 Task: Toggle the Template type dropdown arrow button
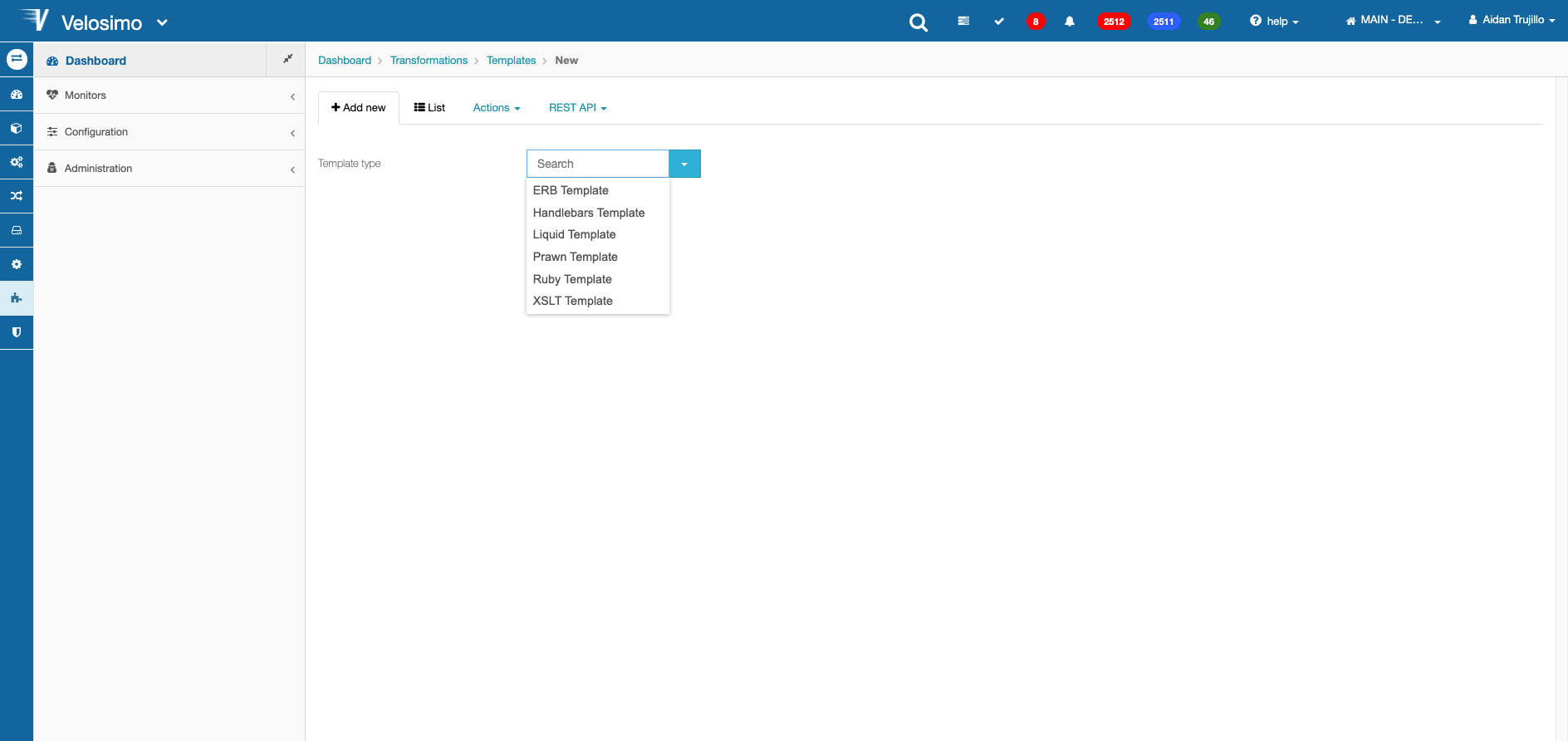tap(684, 164)
